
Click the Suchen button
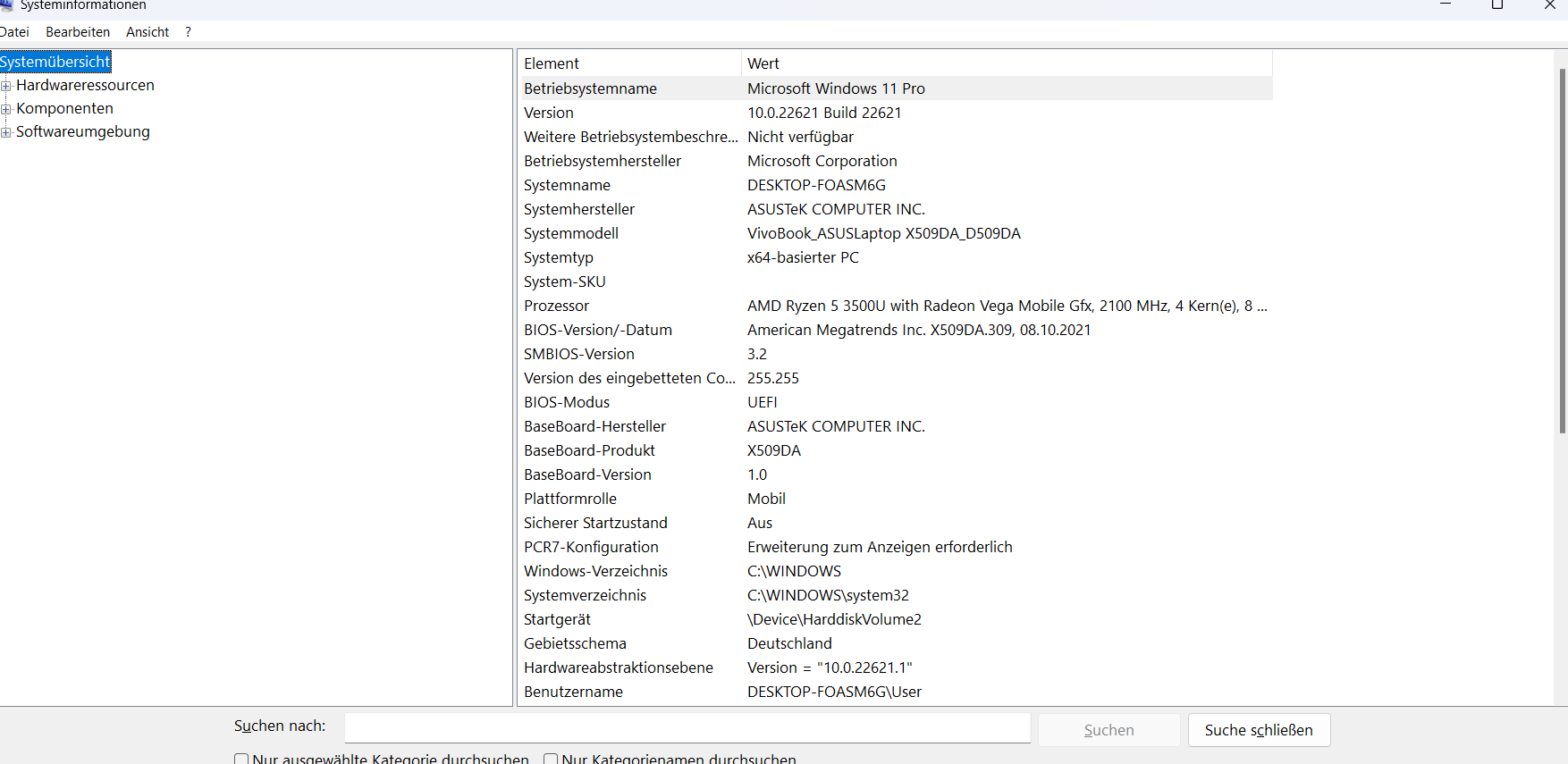1109,730
